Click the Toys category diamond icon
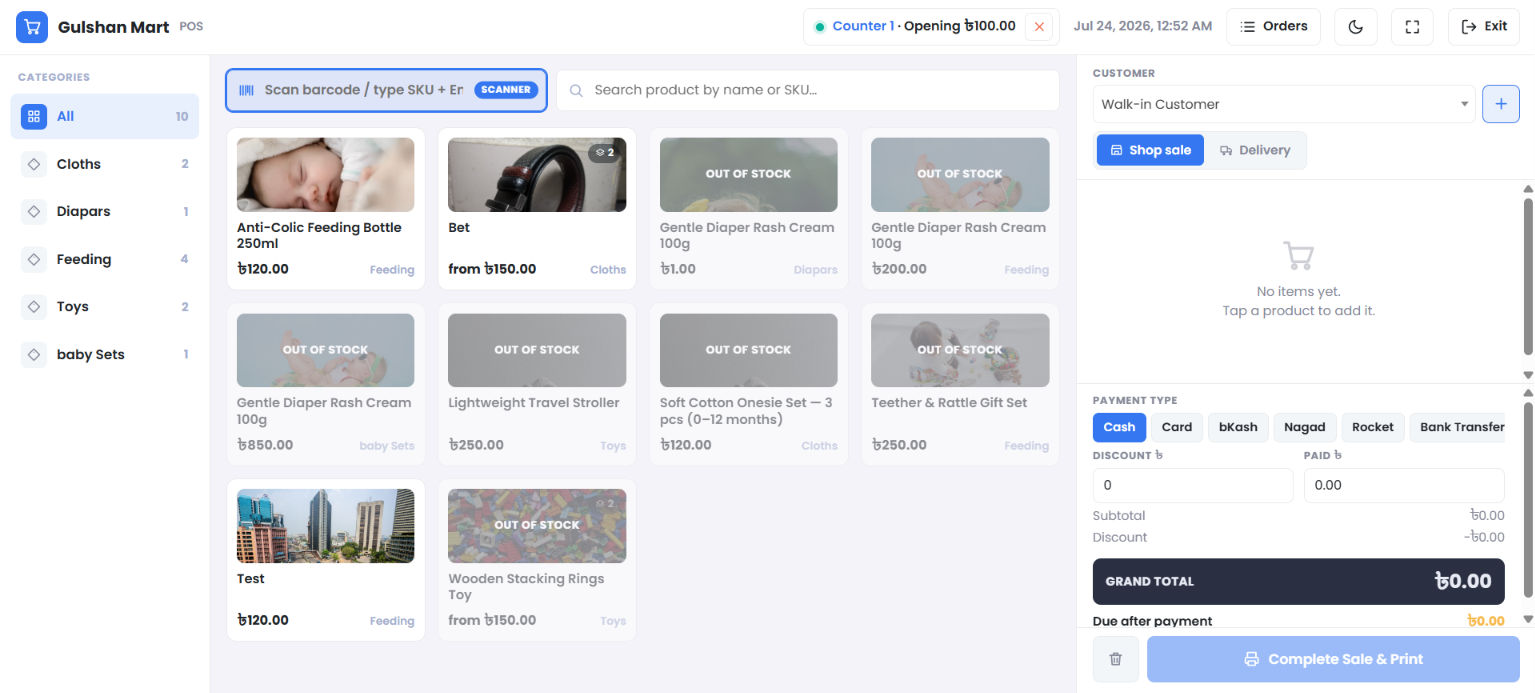 tap(34, 306)
